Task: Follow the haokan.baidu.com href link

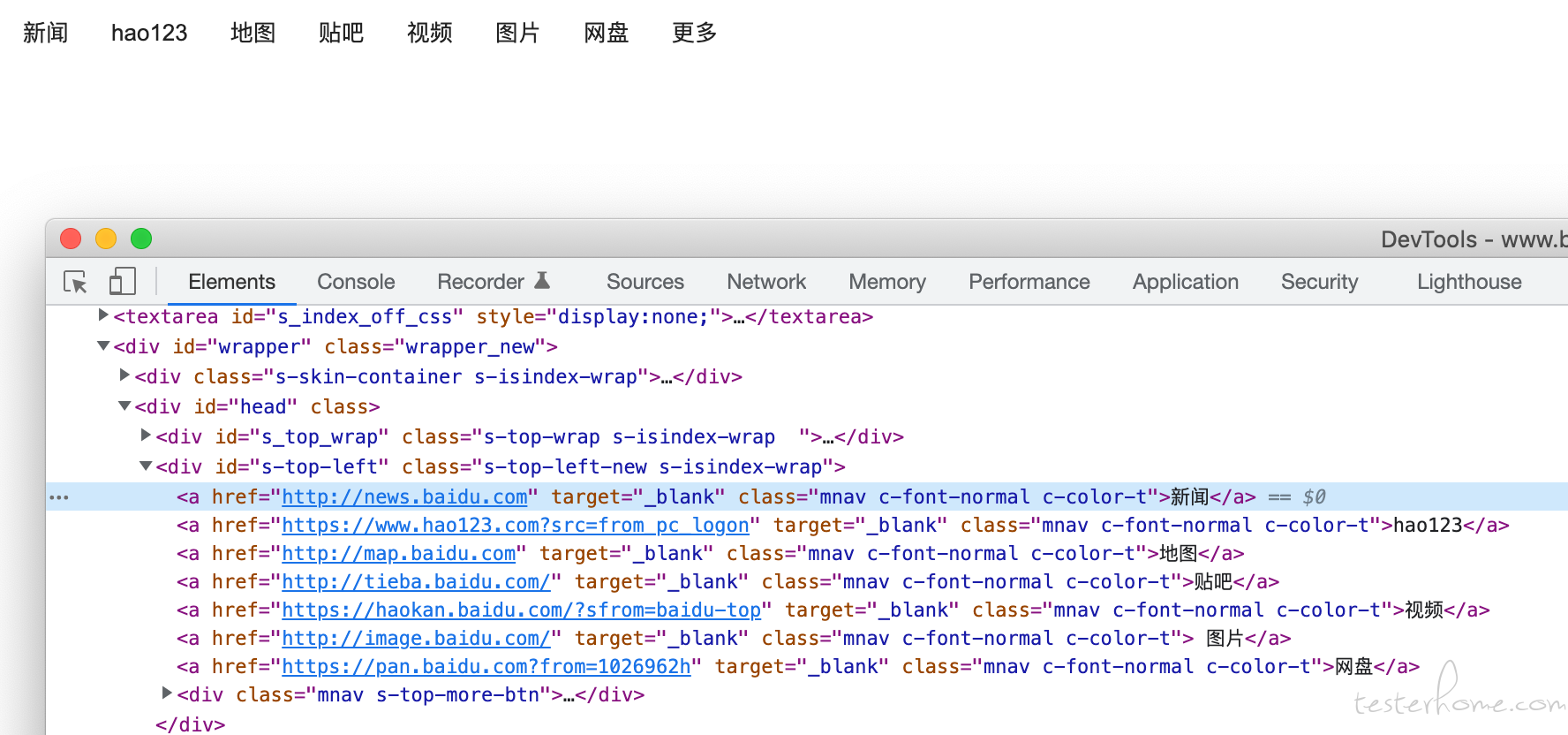Action: tap(521, 610)
